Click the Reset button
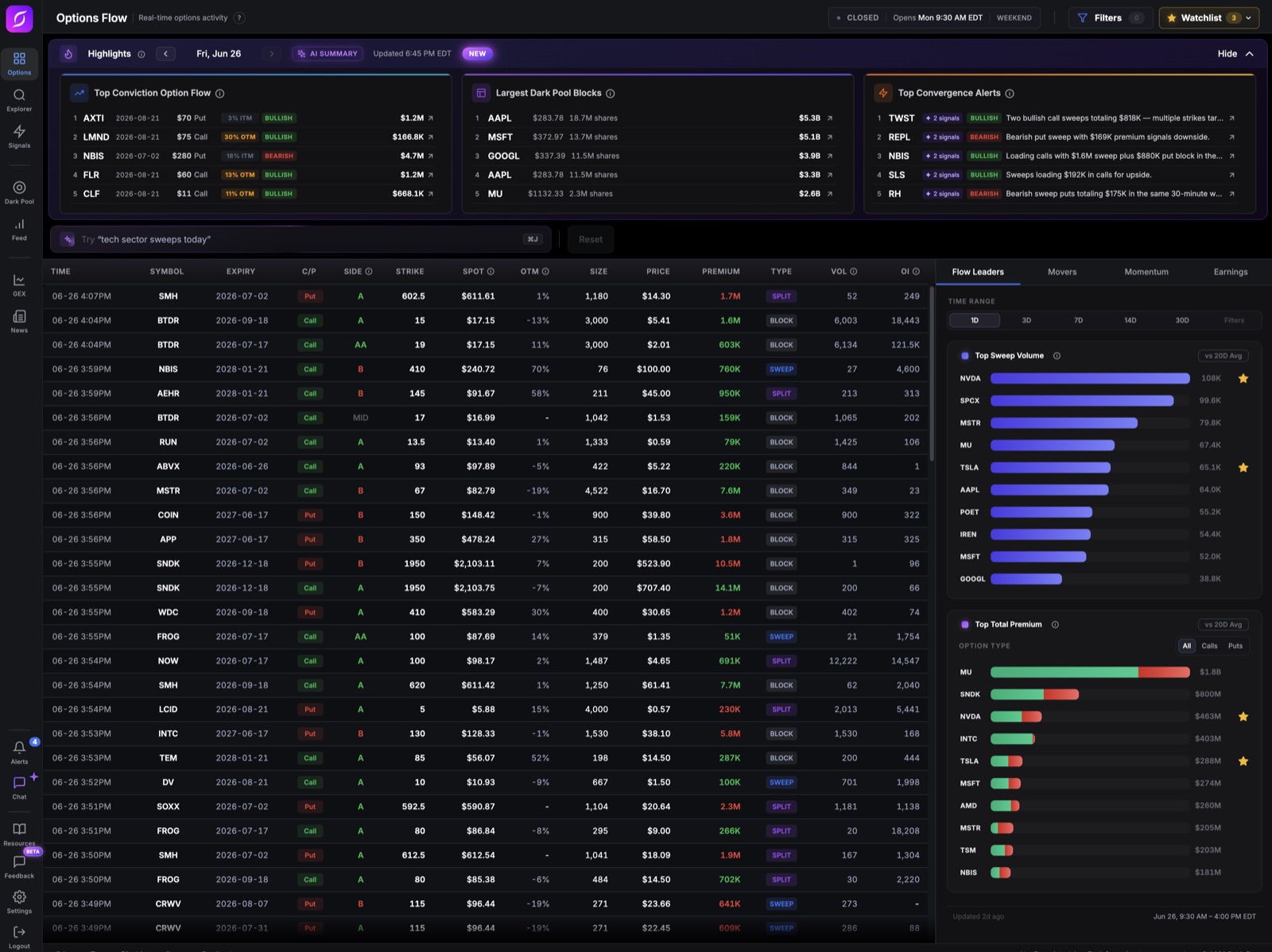Screen dimensions: 1272x952 pos(591,239)
